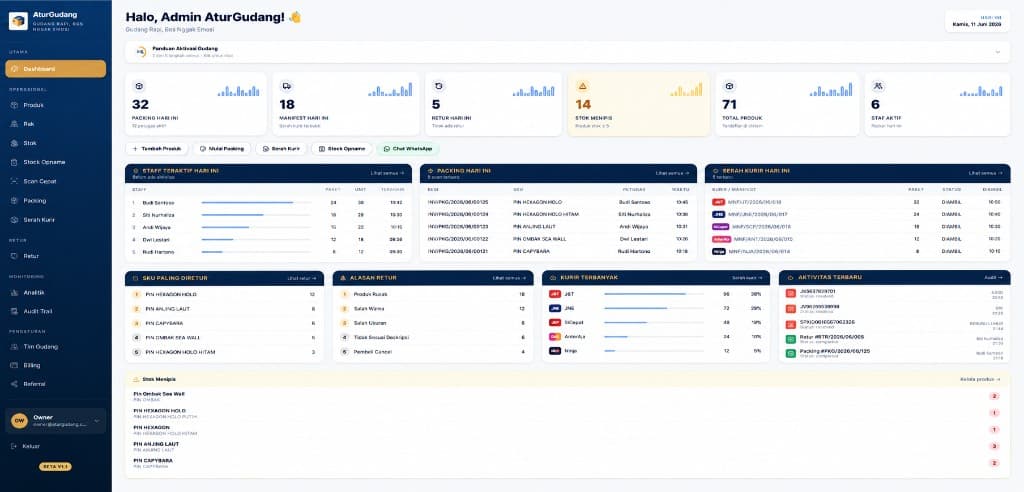Click 'Pin Ombak Sea Wall' in Stok Menipis list

[159, 394]
